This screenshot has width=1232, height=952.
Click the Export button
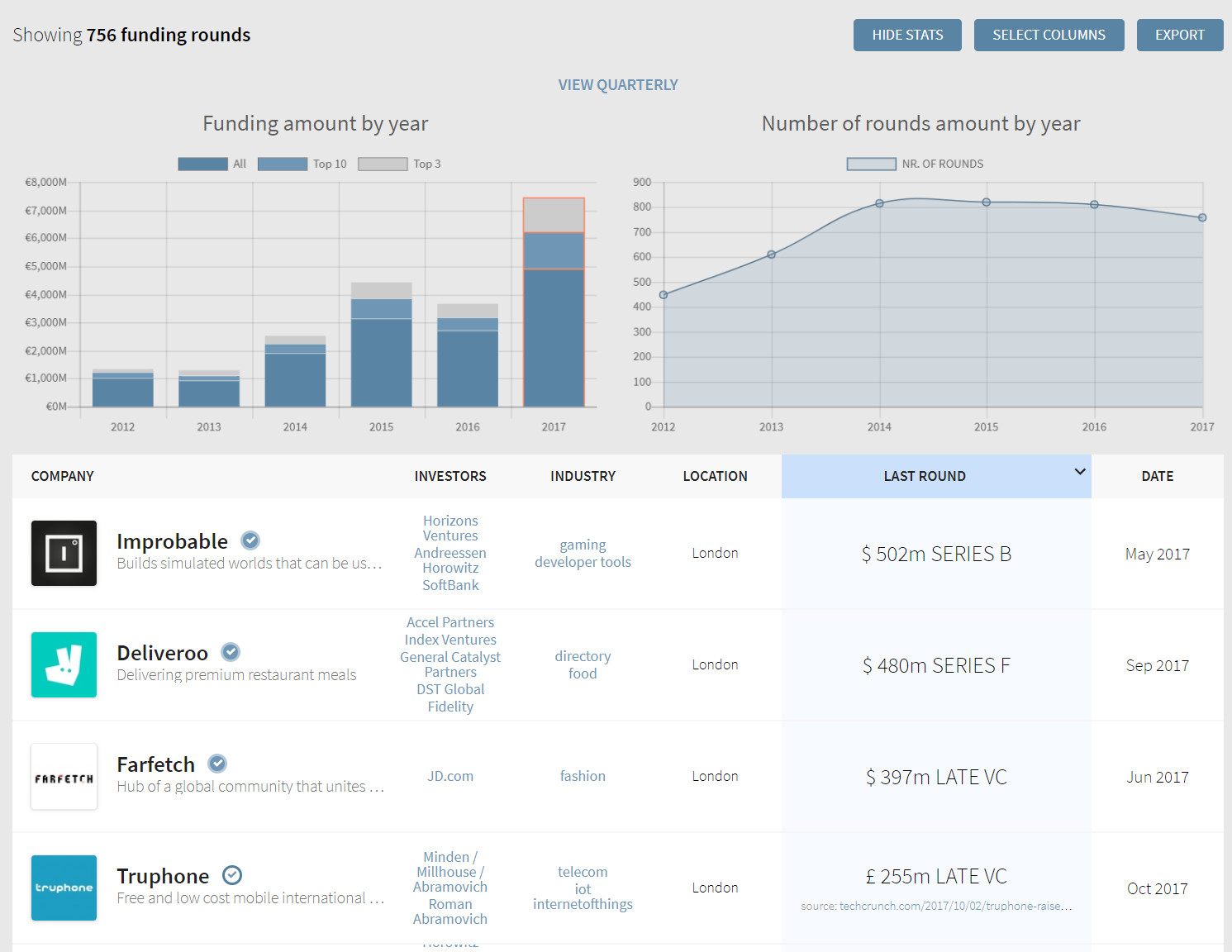(x=1179, y=35)
